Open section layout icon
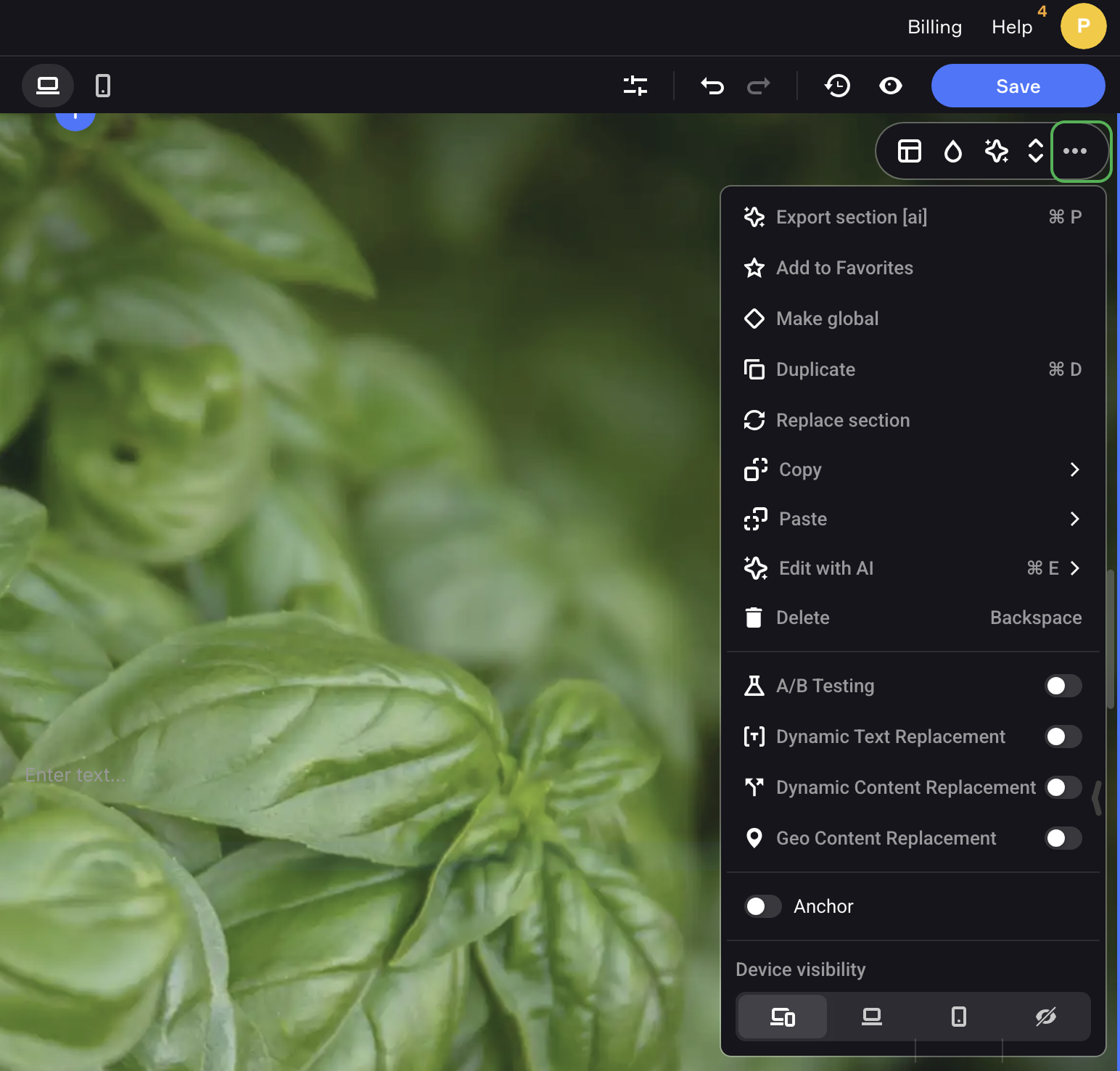The height and width of the screenshot is (1071, 1120). (x=909, y=151)
